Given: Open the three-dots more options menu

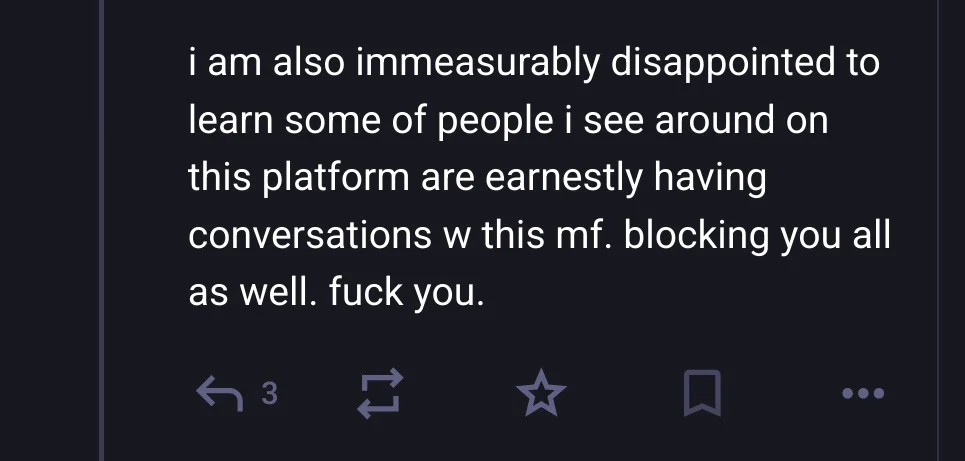Looking at the screenshot, I should click(x=863, y=393).
